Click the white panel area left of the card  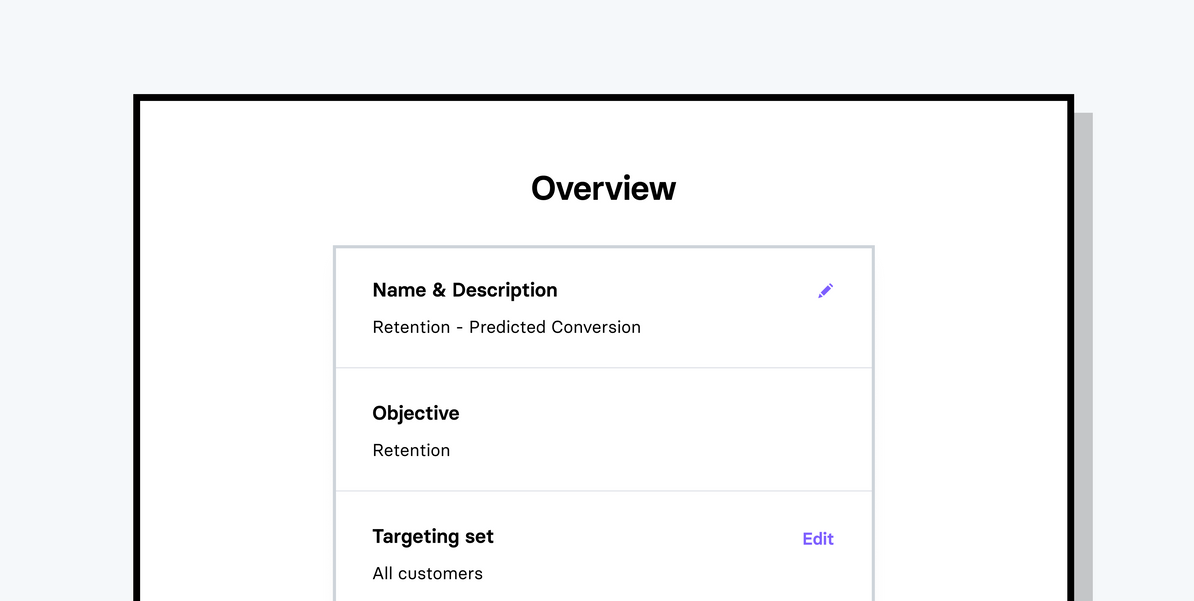(235, 400)
